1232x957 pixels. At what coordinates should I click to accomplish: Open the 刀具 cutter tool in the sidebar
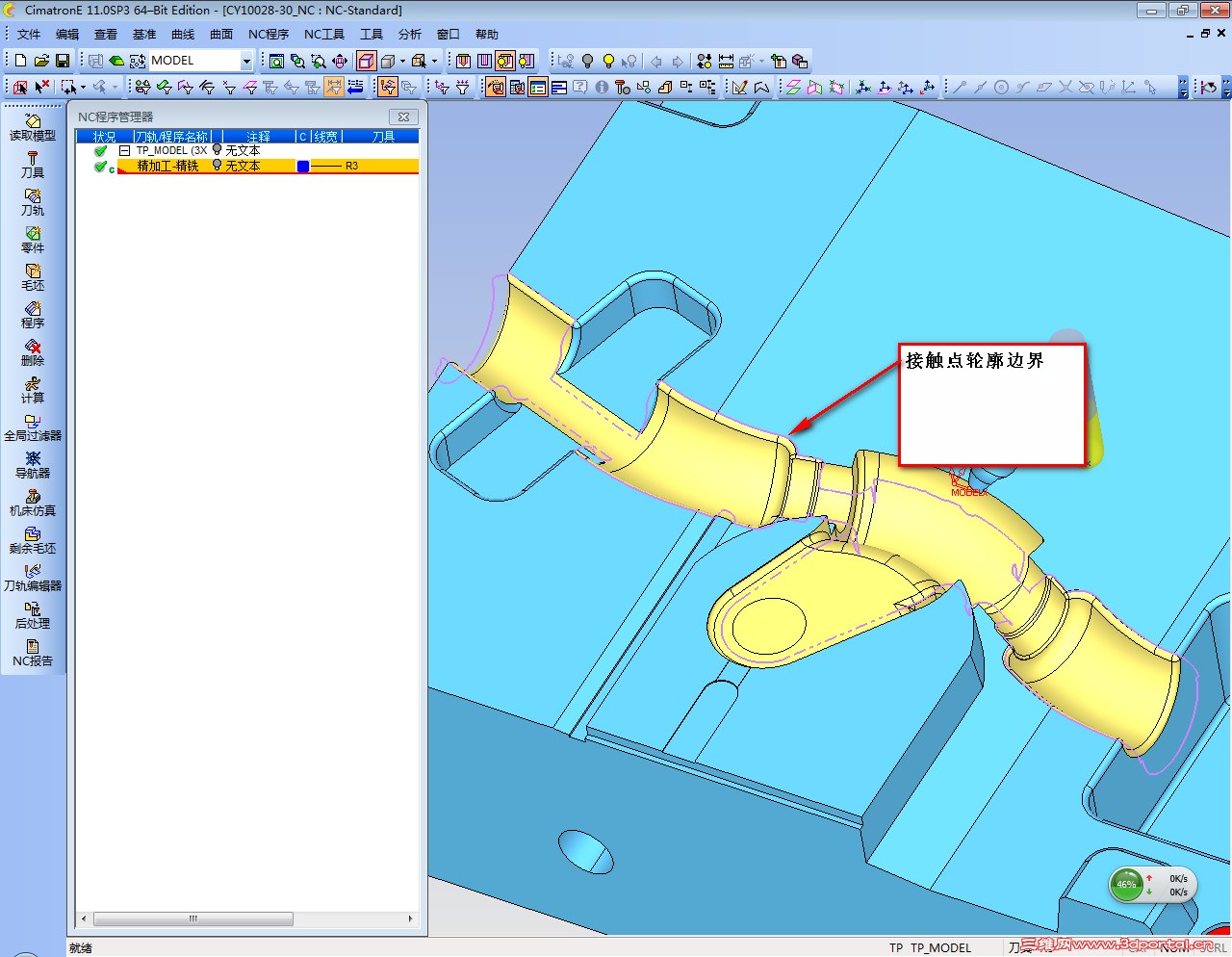[x=33, y=165]
